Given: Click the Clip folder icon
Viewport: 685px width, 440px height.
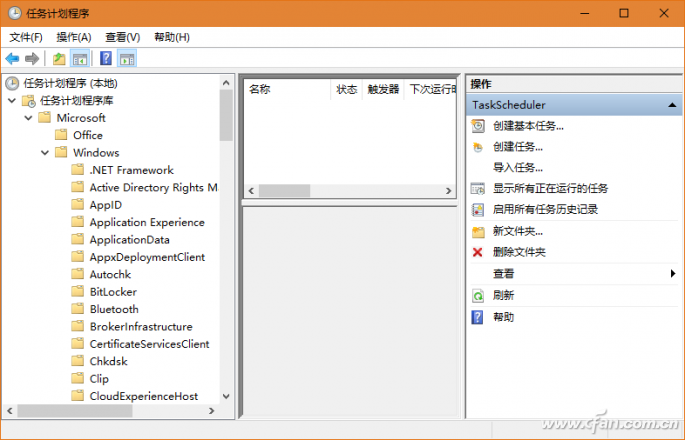Looking at the screenshot, I should tap(78, 378).
